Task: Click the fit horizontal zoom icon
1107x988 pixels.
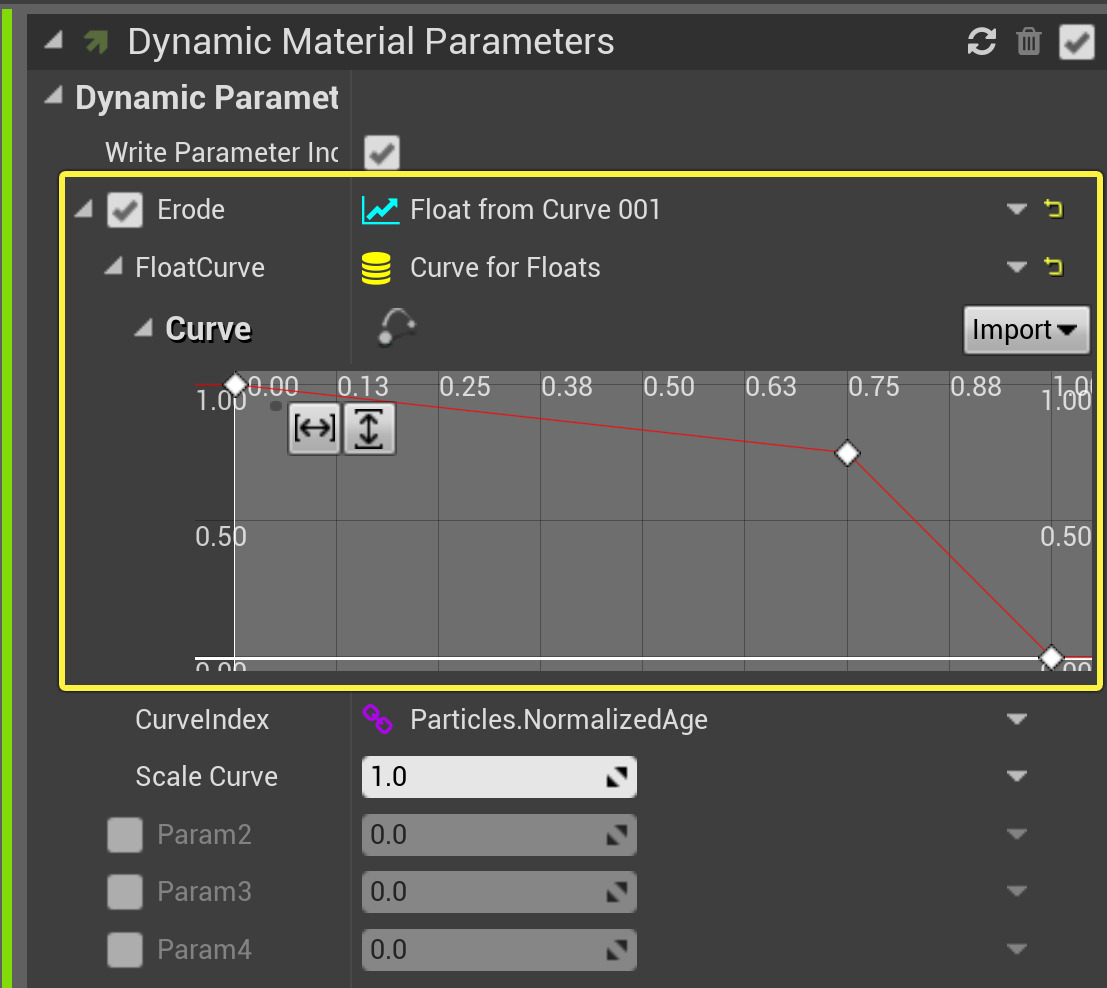Action: tap(314, 429)
